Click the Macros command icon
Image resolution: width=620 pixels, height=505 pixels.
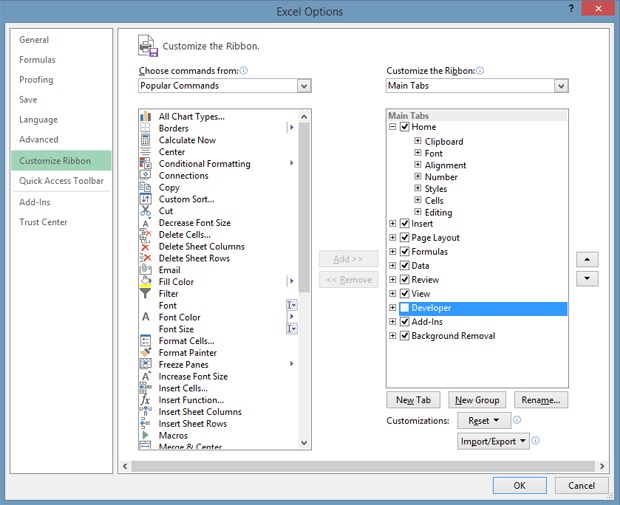click(146, 435)
